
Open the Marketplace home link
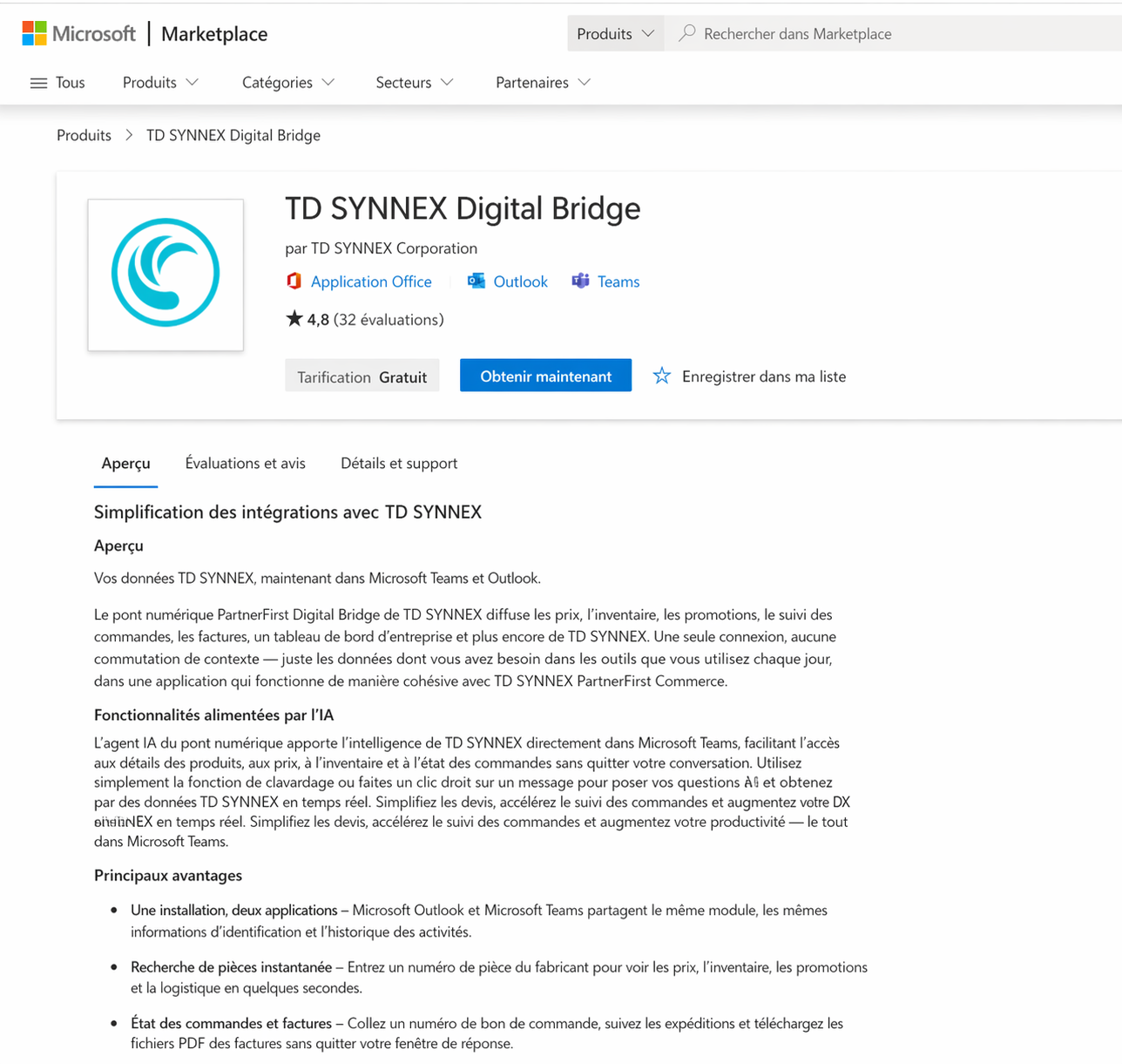coord(214,34)
